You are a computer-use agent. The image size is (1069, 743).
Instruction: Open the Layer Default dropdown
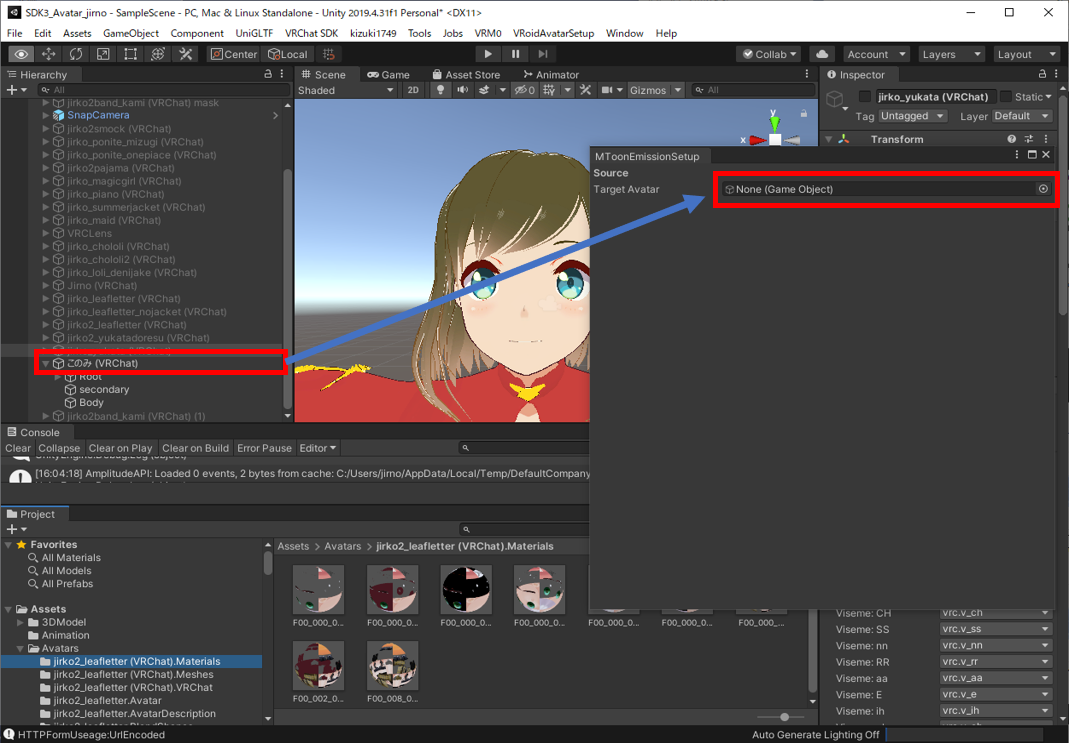tap(1021, 116)
